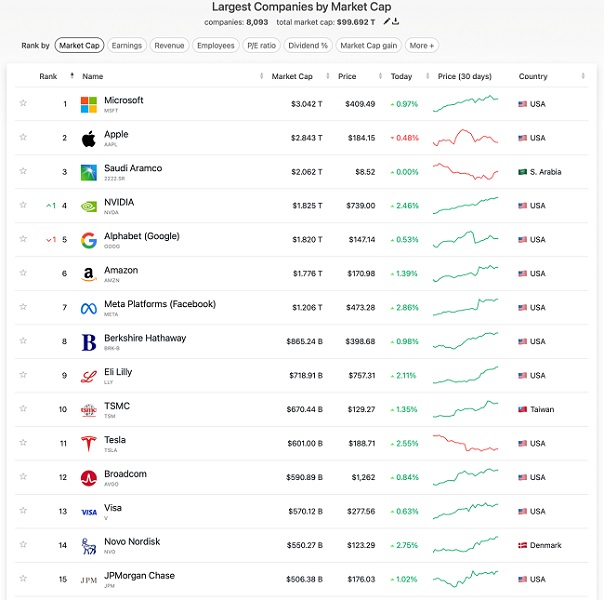The width and height of the screenshot is (604, 600).
Task: Toggle the favorite star for Eli Lilly
Action: (23, 376)
